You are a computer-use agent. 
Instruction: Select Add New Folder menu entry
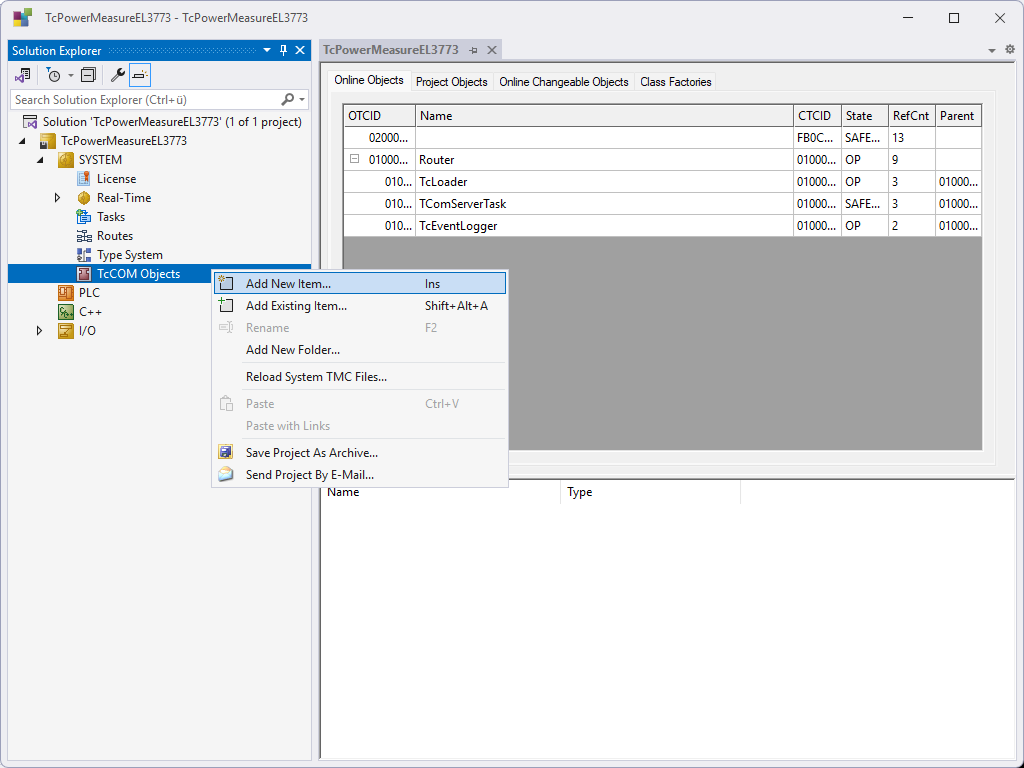(360, 350)
